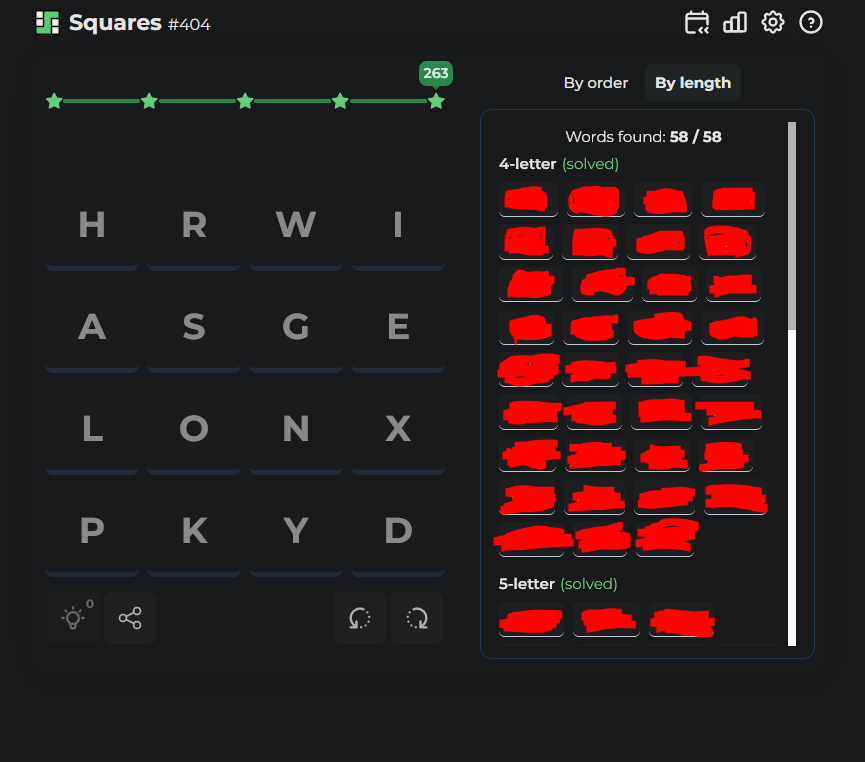Click the word list scrollbar thumb

pyautogui.click(x=792, y=226)
